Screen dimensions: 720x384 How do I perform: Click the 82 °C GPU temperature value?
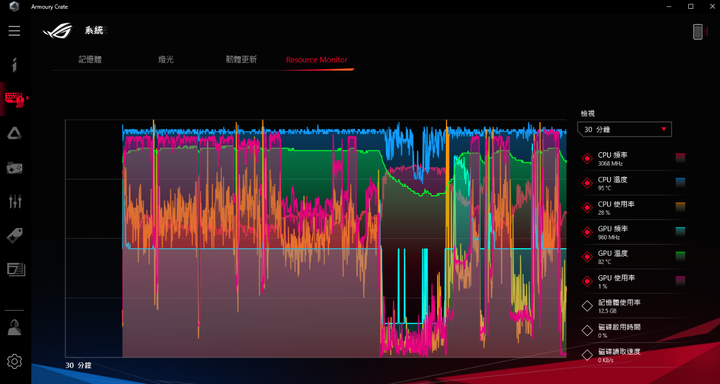[x=605, y=262]
